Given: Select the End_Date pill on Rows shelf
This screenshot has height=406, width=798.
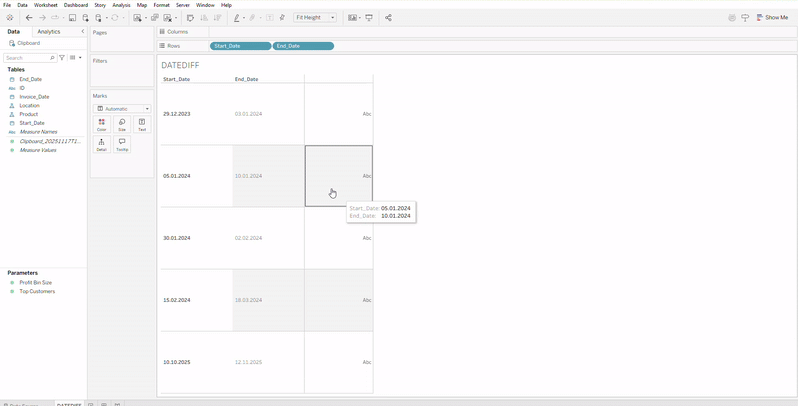Looking at the screenshot, I should (303, 46).
